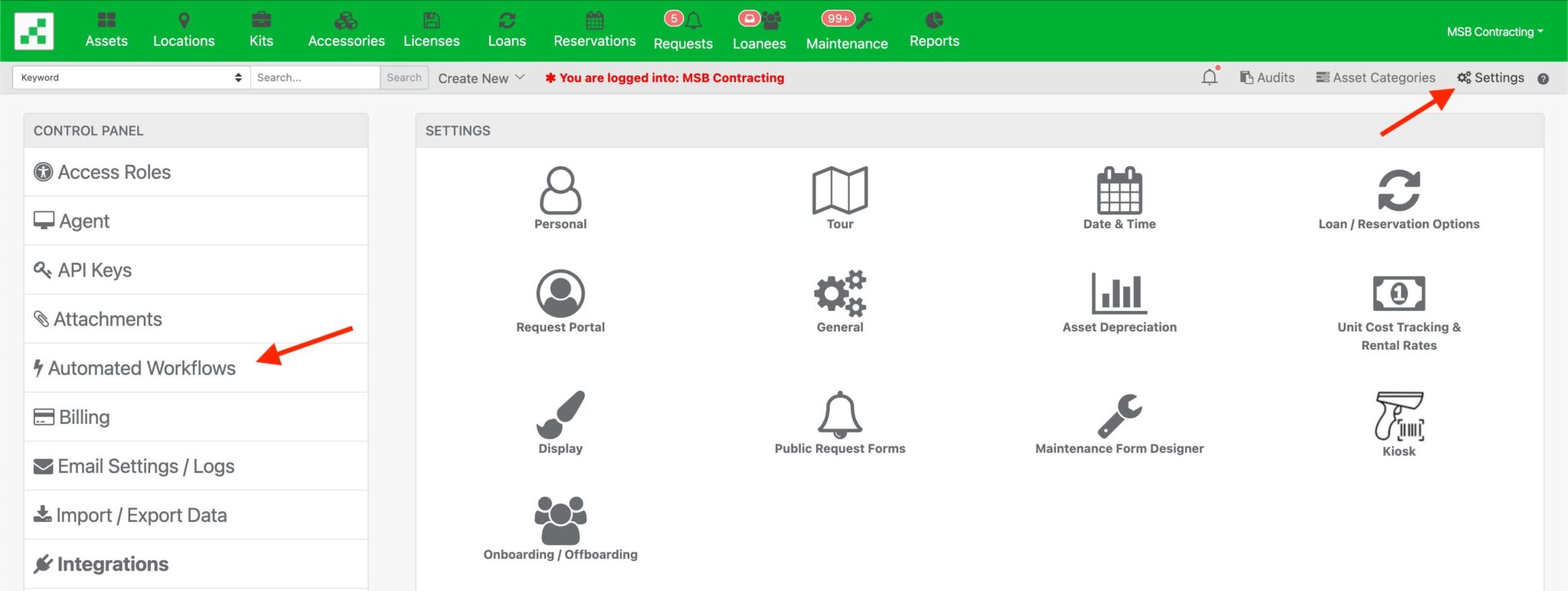Click the green checkered home logo
This screenshot has height=591, width=1568.
[x=34, y=31]
